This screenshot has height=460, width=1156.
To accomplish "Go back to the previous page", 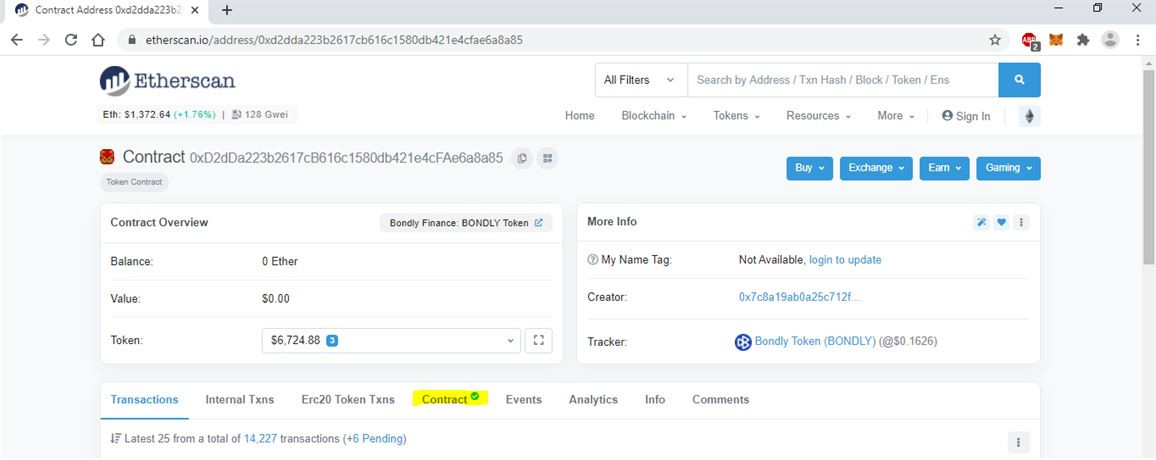I will click(x=17, y=40).
